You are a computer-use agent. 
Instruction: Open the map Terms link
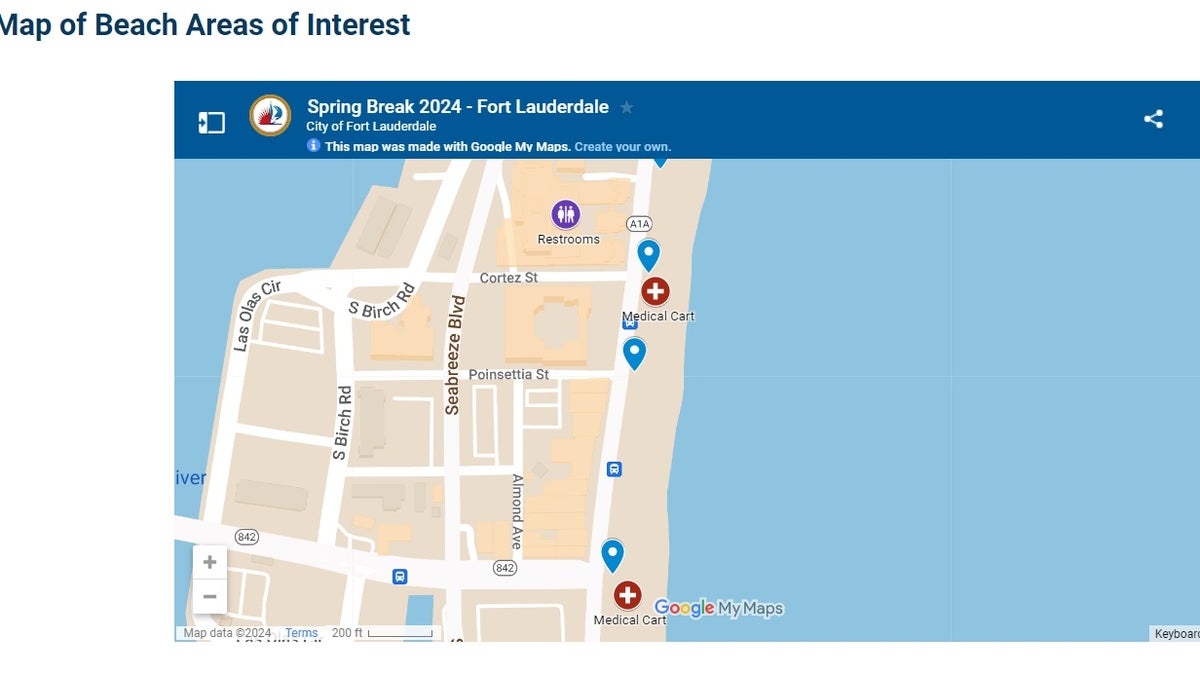click(301, 633)
